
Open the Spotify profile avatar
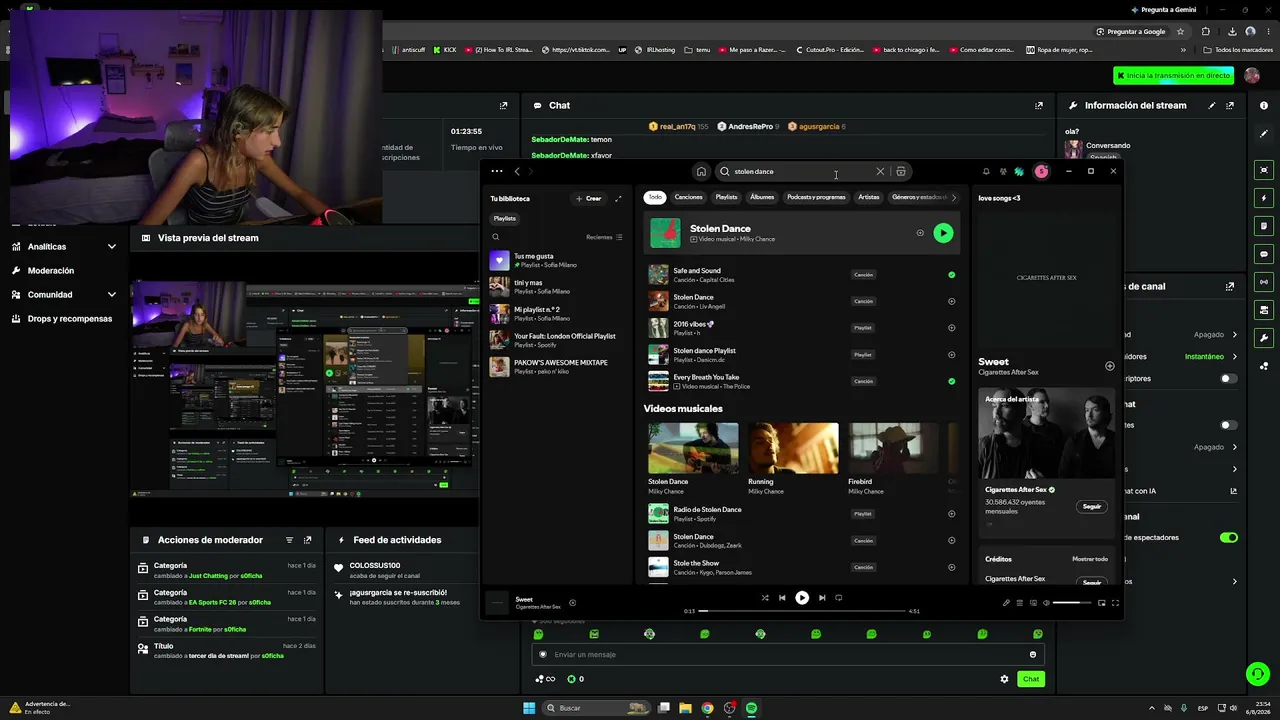[1041, 171]
